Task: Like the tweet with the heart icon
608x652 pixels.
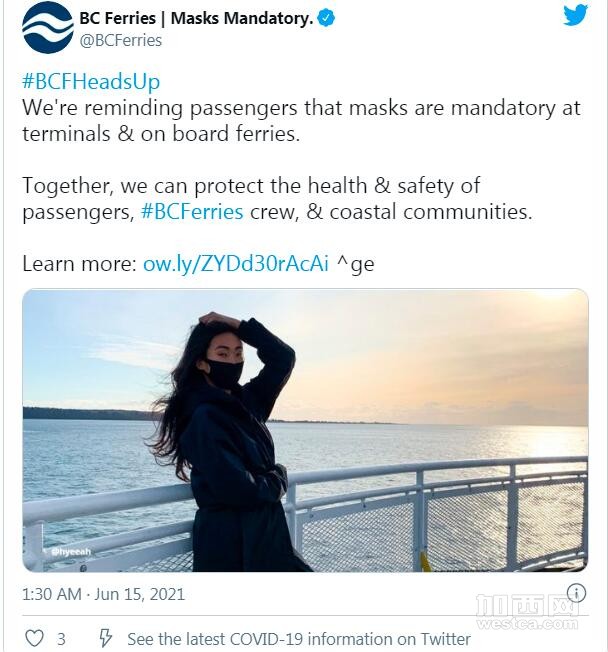Action: [x=35, y=638]
